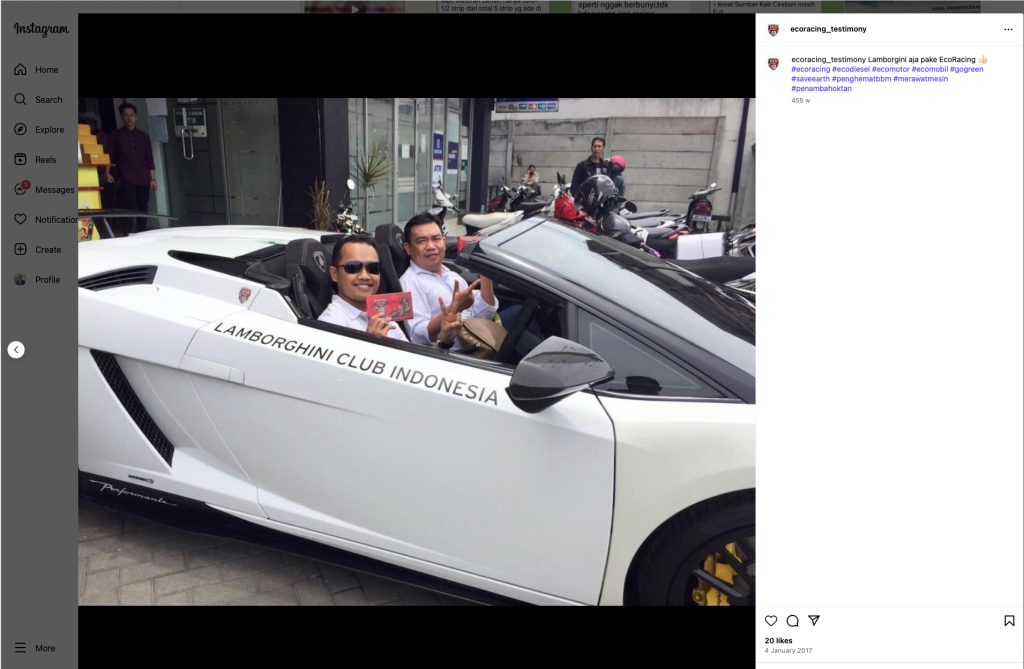Open the post options three-dot menu
The height and width of the screenshot is (669, 1024).
point(1008,30)
